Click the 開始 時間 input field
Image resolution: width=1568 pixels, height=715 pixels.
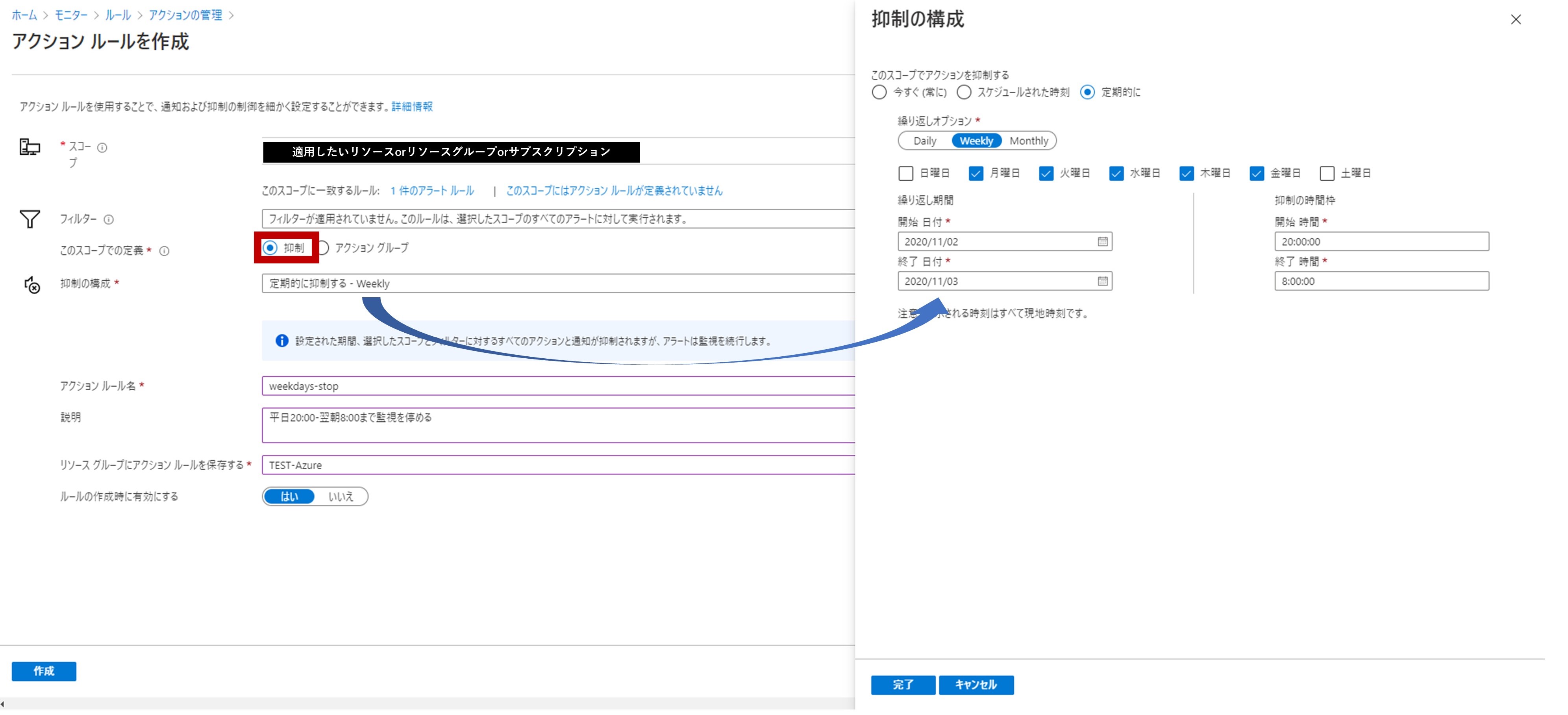click(1381, 242)
